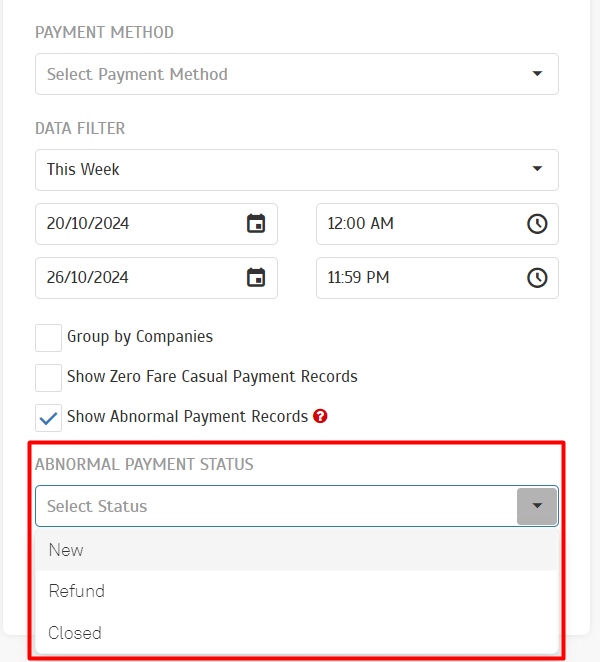Open calendar picker for start date 20/10/2024
The image size is (600, 662).
click(x=256, y=224)
